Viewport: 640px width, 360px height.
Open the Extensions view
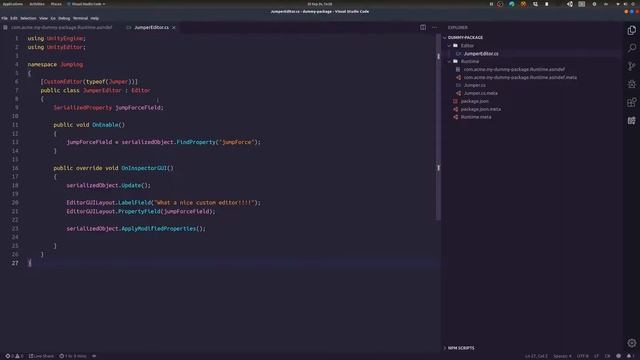[631, 102]
